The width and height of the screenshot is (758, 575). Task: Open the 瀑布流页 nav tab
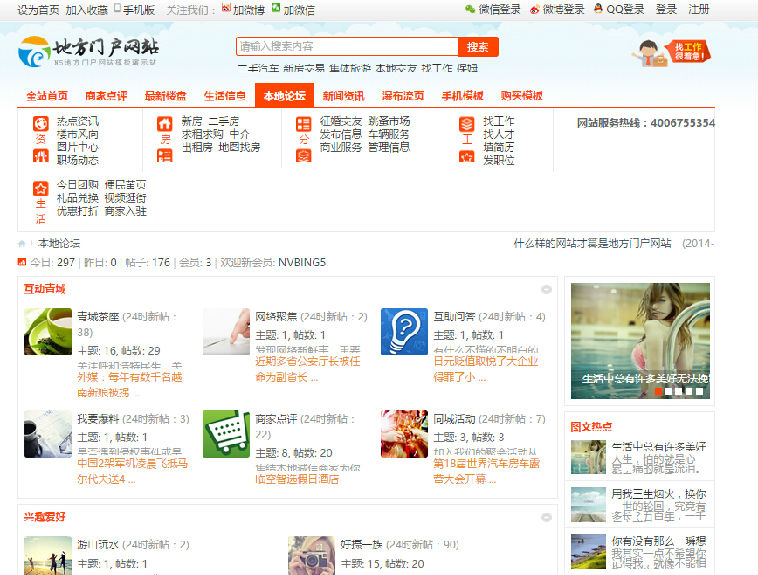[x=403, y=96]
